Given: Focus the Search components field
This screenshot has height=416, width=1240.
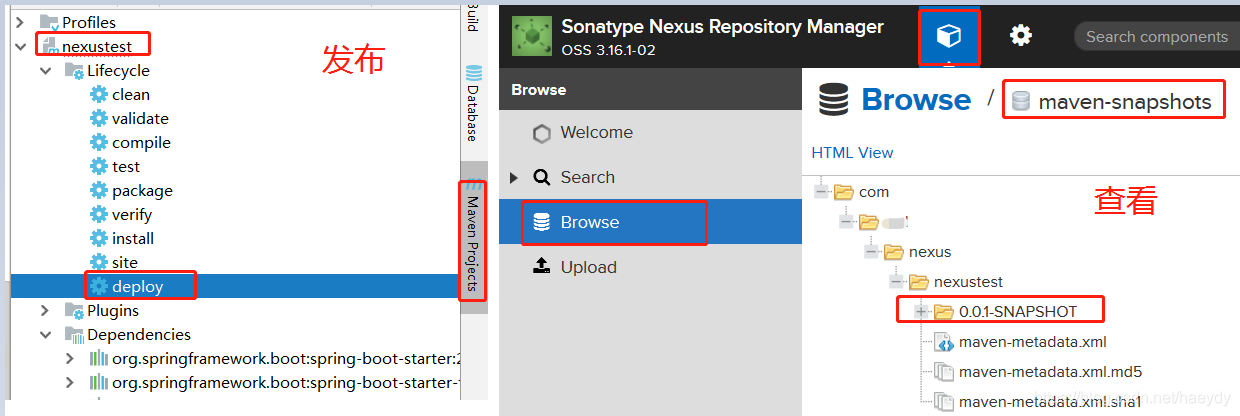Looking at the screenshot, I should point(1157,36).
